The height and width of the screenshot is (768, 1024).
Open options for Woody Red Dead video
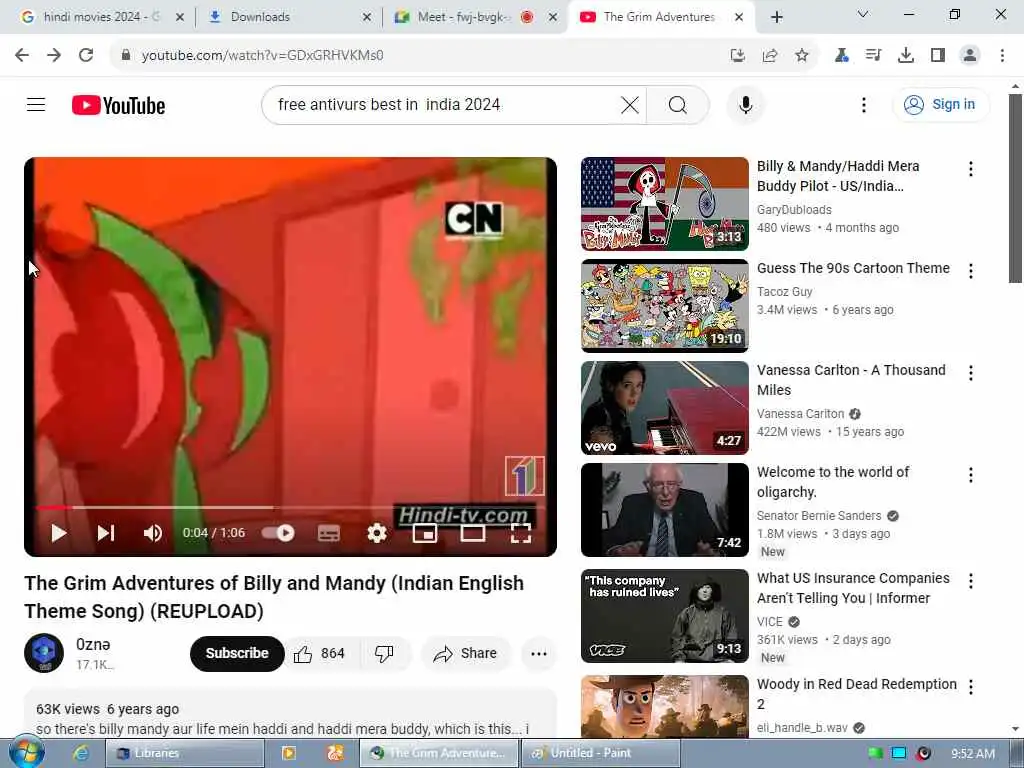971,686
